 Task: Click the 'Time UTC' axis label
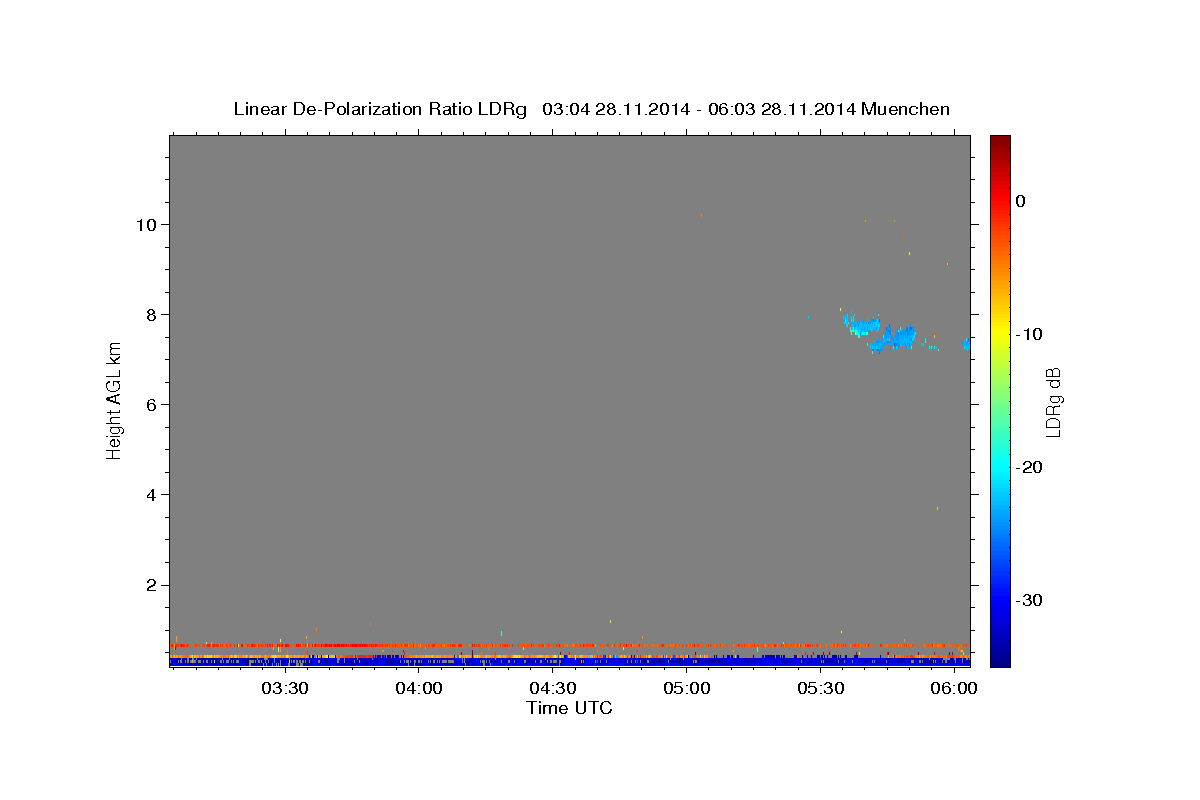569,708
